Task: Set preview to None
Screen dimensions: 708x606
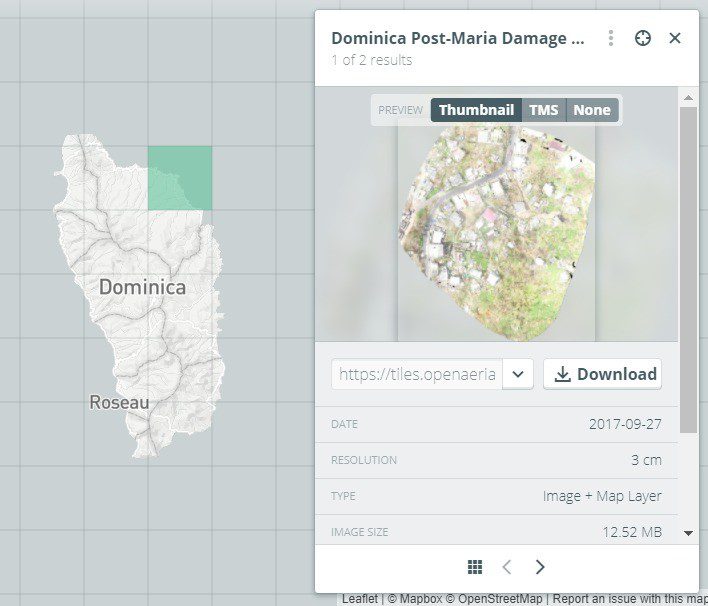Action: [592, 110]
